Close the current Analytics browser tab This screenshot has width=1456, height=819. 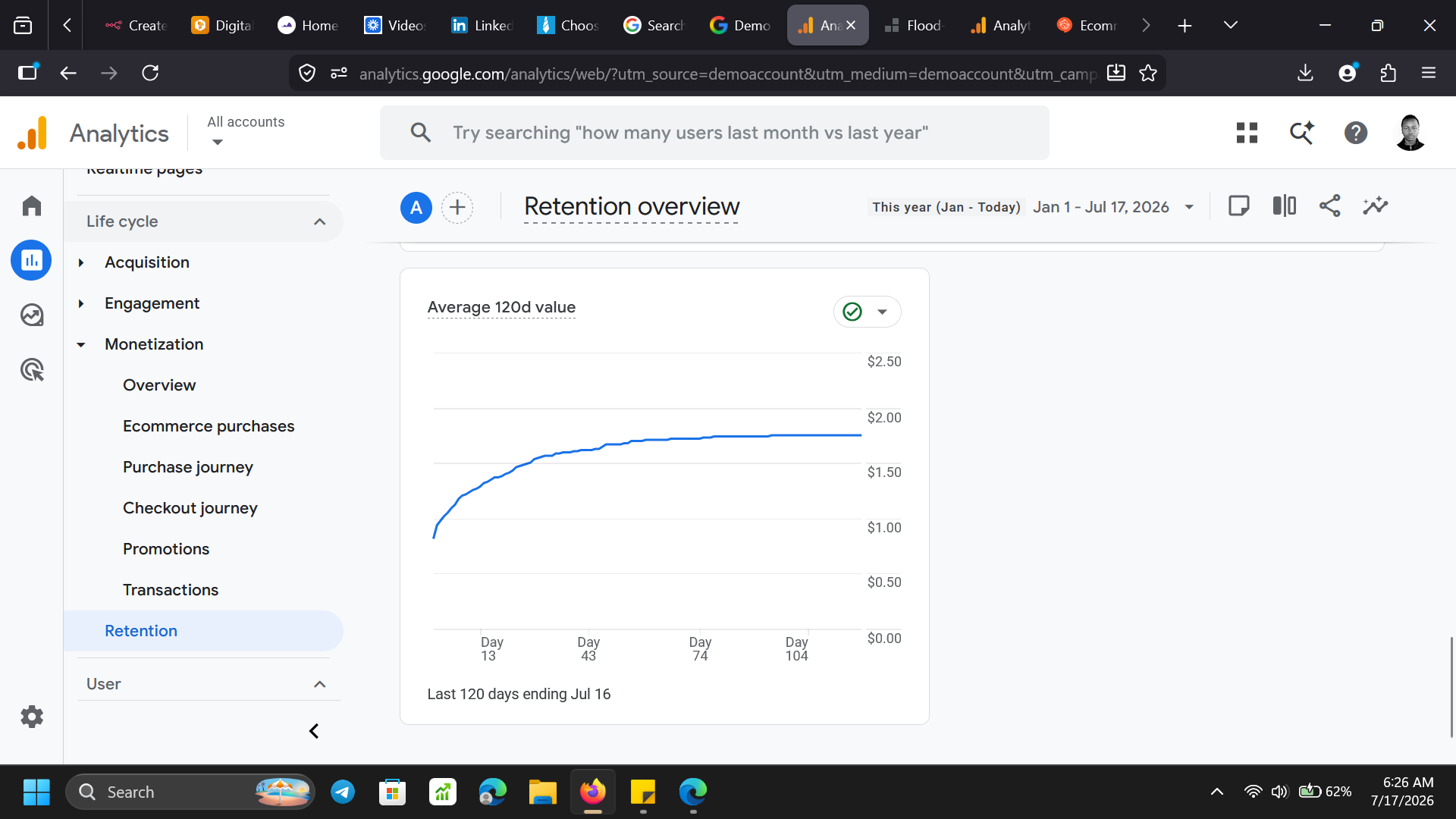[x=851, y=25]
